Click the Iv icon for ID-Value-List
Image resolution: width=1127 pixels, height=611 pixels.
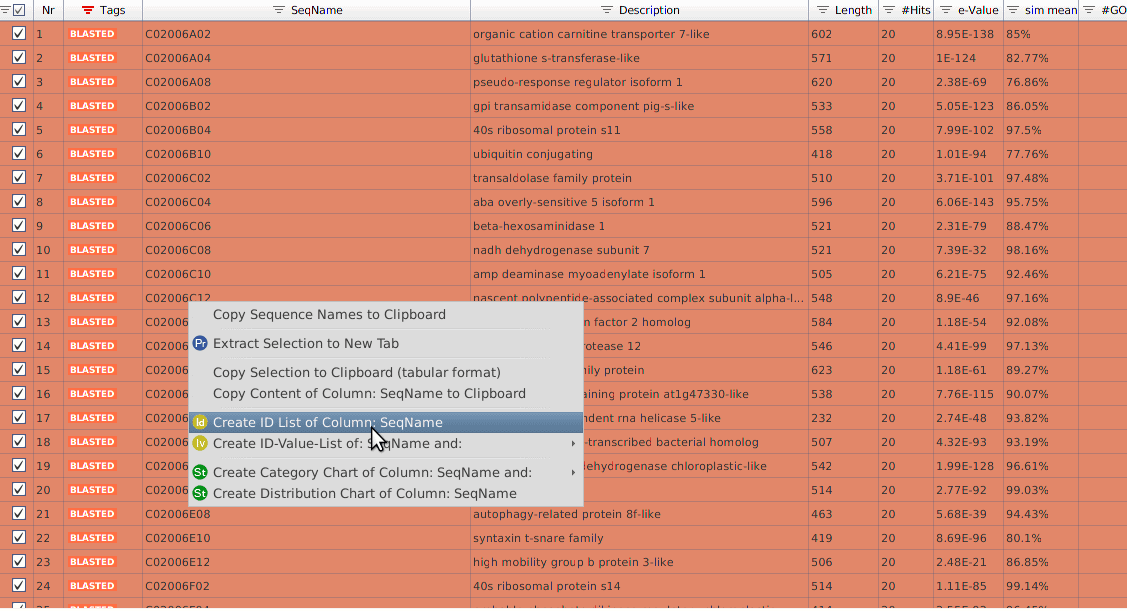click(x=200, y=442)
